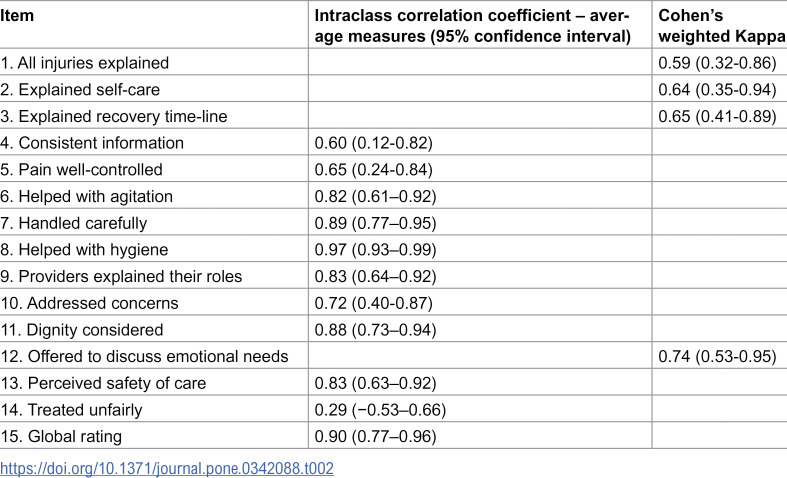Click the 13. Perceived safety of care label

[103, 383]
